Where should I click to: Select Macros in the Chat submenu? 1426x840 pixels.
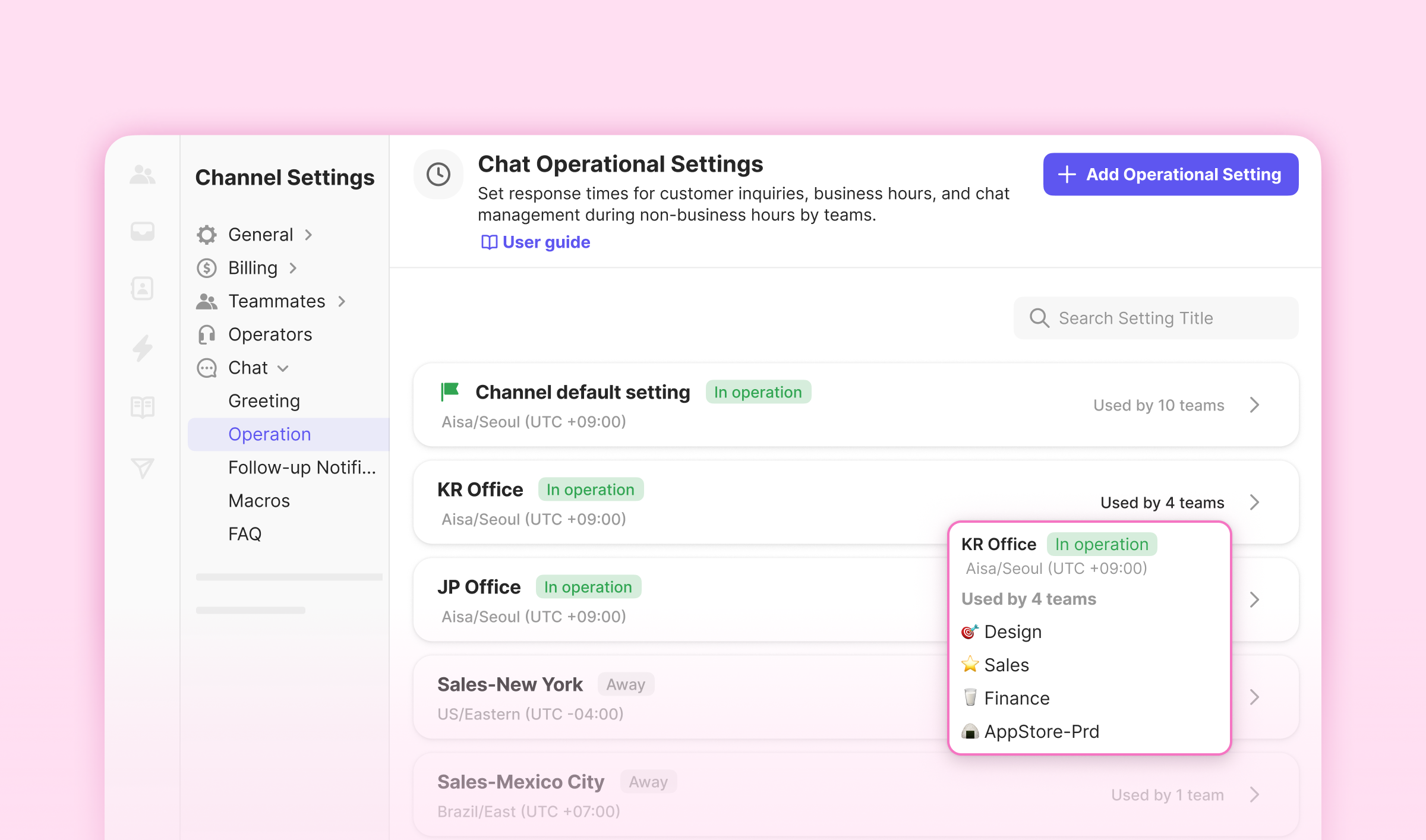coord(259,501)
